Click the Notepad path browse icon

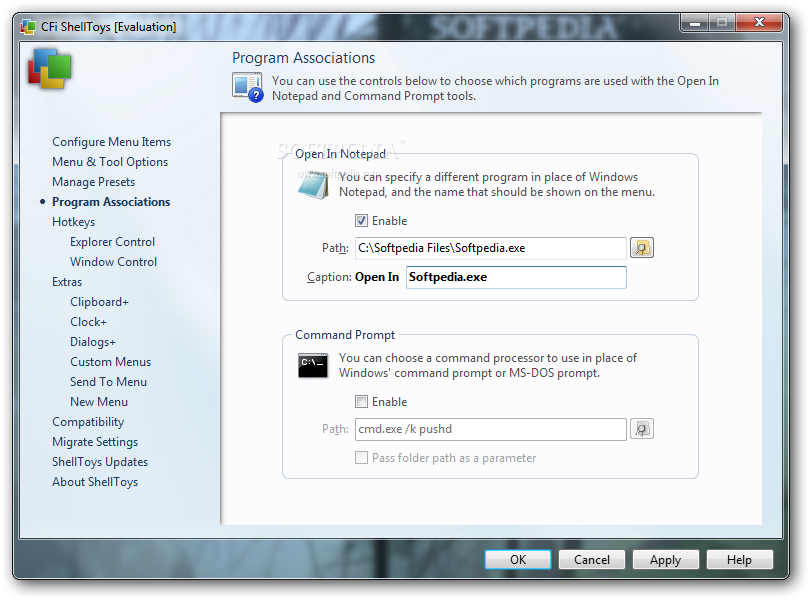pos(642,248)
